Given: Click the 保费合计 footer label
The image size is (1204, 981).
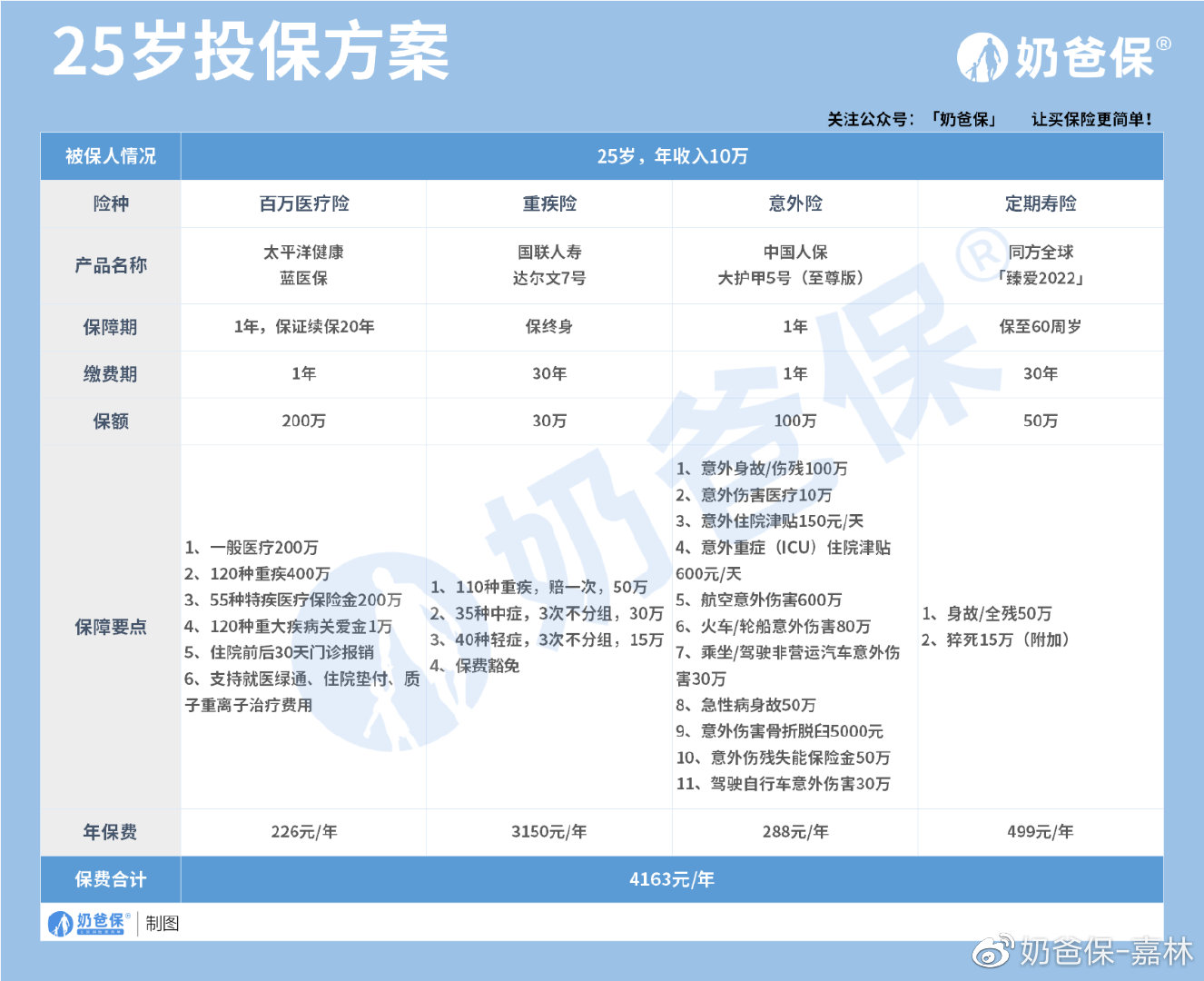Looking at the screenshot, I should 111,879.
